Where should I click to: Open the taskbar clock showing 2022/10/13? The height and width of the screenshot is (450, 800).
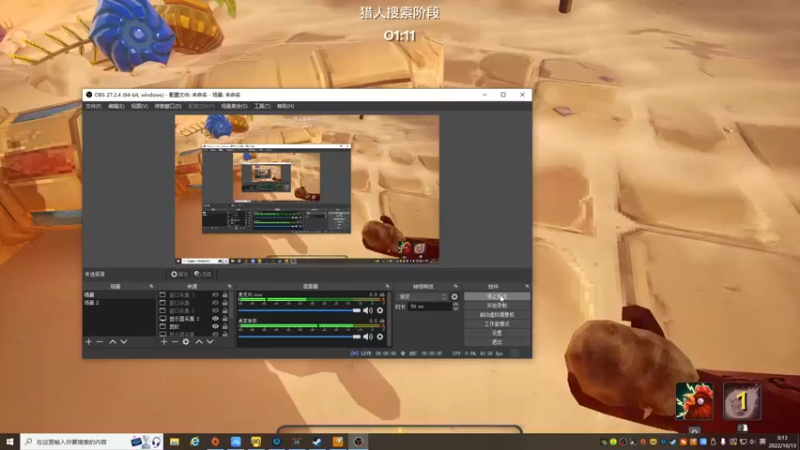point(782,442)
